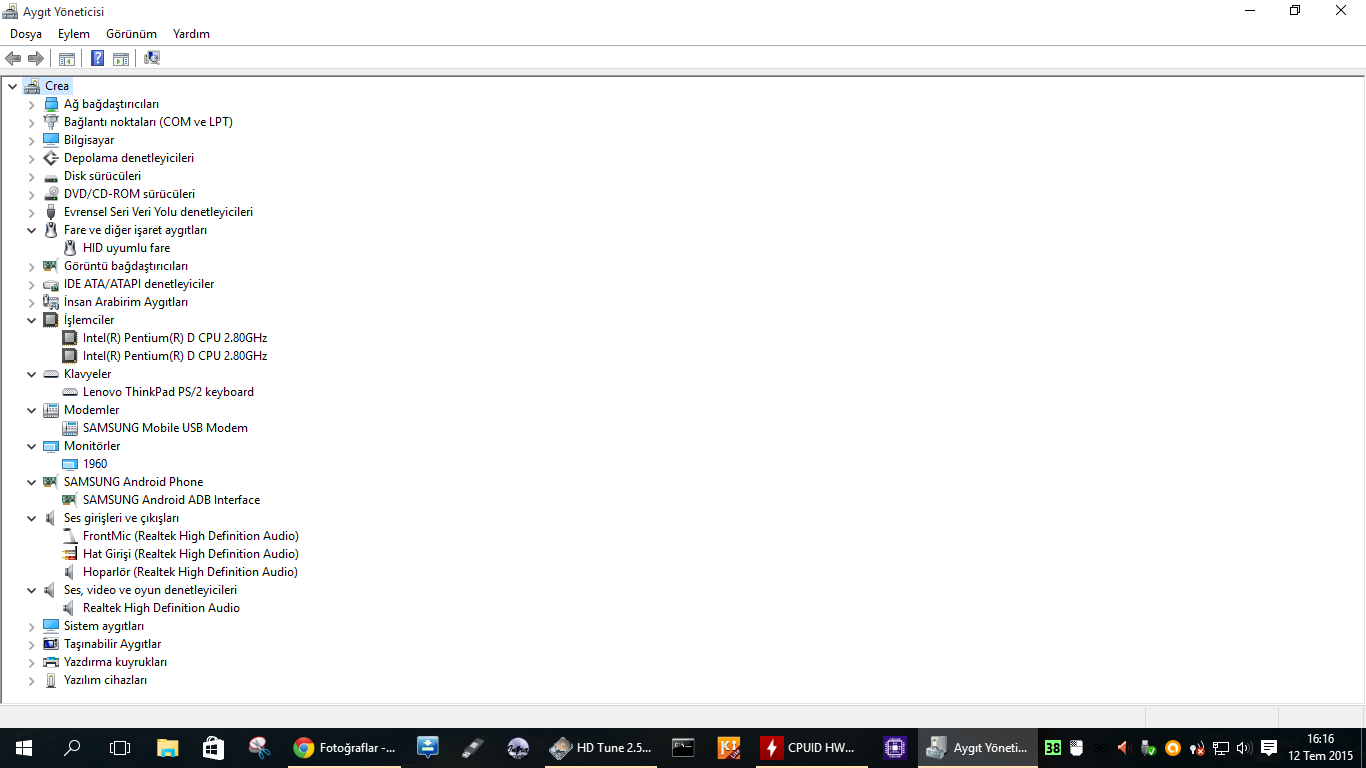Expand Bağlantı noktaları (COM ve LPT)
The width and height of the screenshot is (1366, 768).
[x=32, y=122]
